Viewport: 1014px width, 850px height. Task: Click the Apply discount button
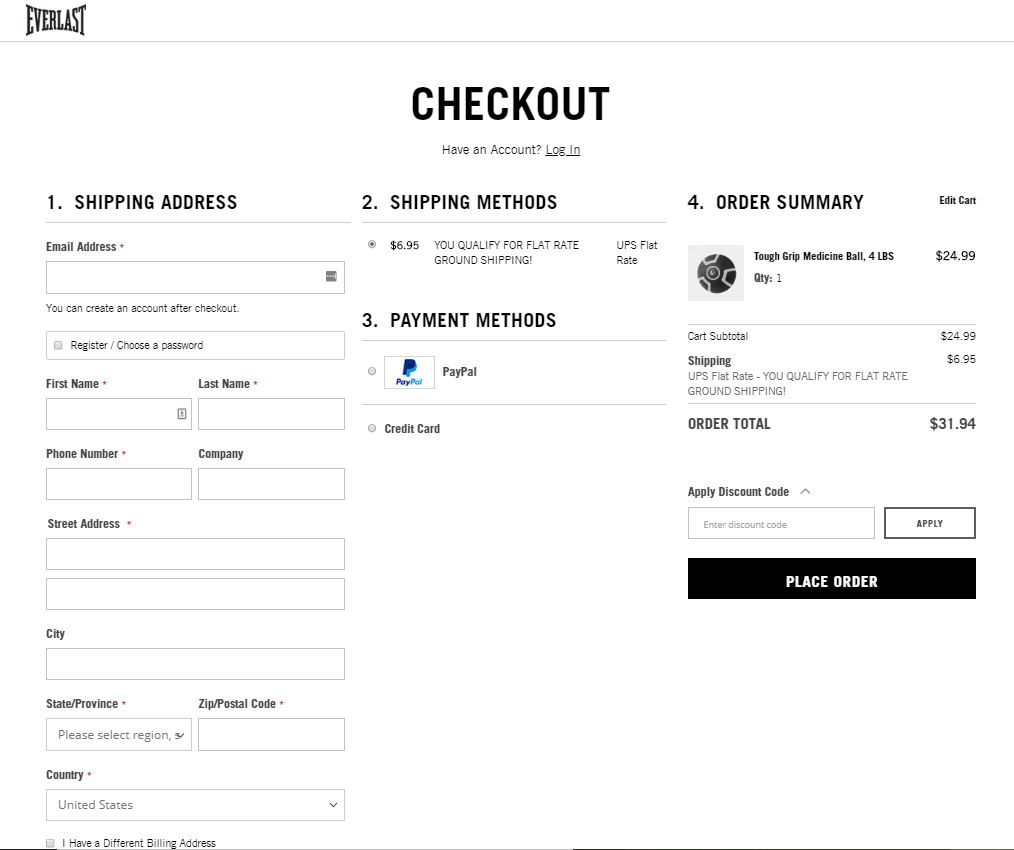tap(930, 523)
